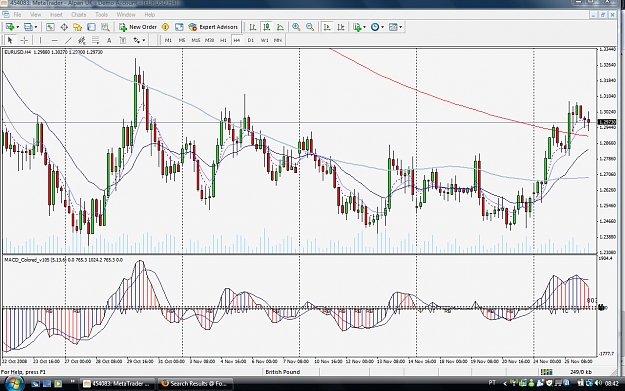Expand the Profiles dropdown arrow
The image size is (625, 391).
click(36, 27)
